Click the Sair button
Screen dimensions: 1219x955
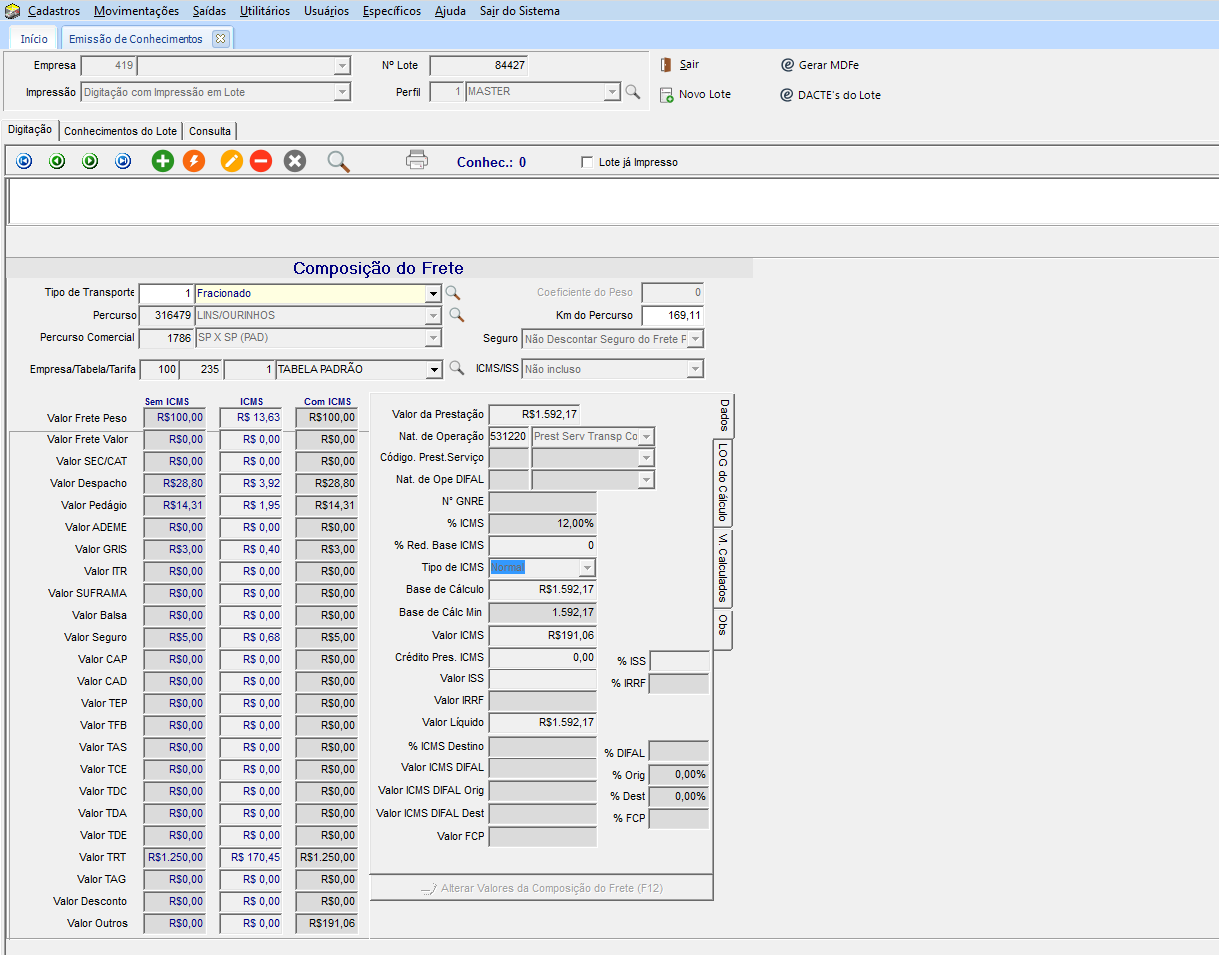680,65
